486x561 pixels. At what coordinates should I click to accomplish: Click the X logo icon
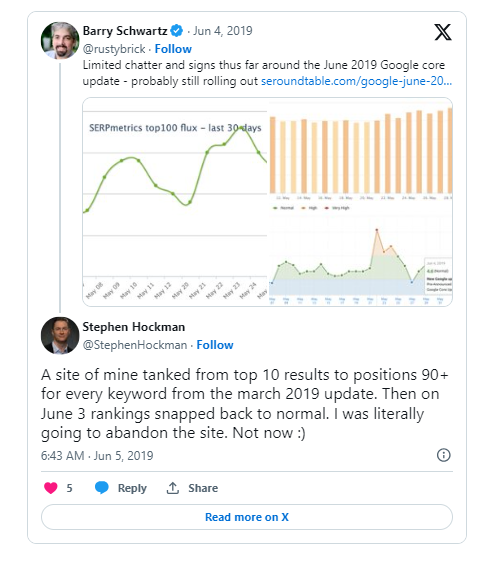443,32
